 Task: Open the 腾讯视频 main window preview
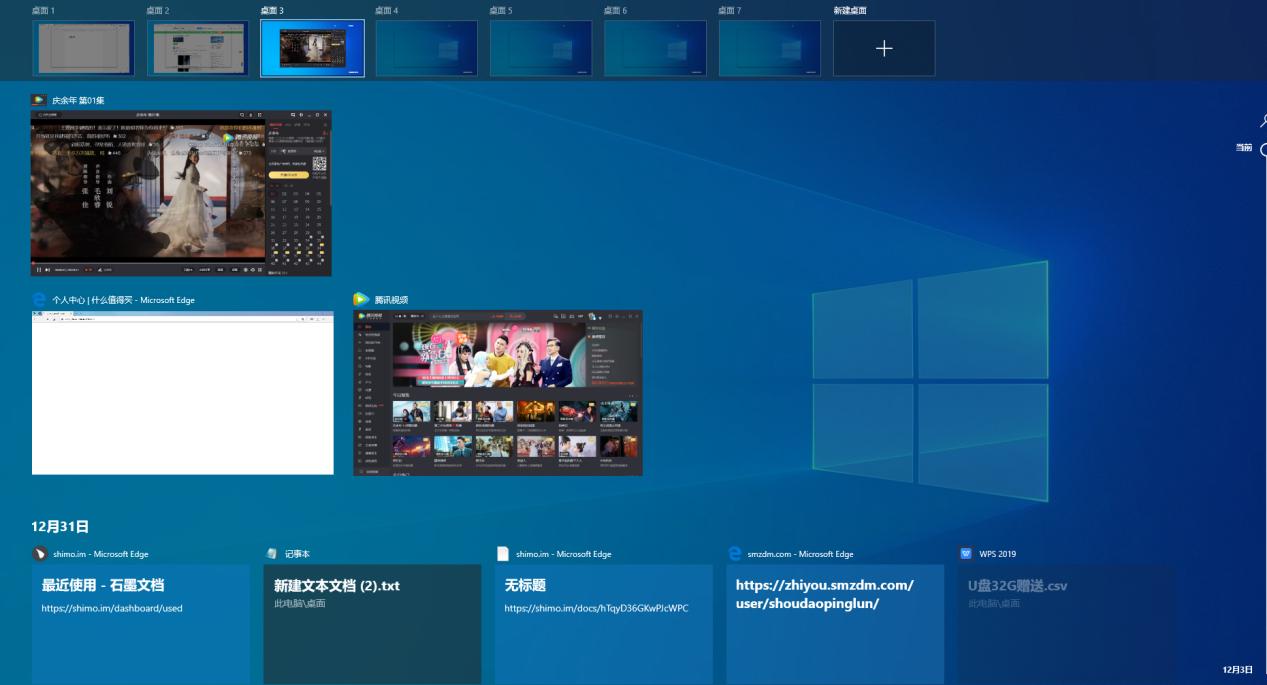(497, 392)
